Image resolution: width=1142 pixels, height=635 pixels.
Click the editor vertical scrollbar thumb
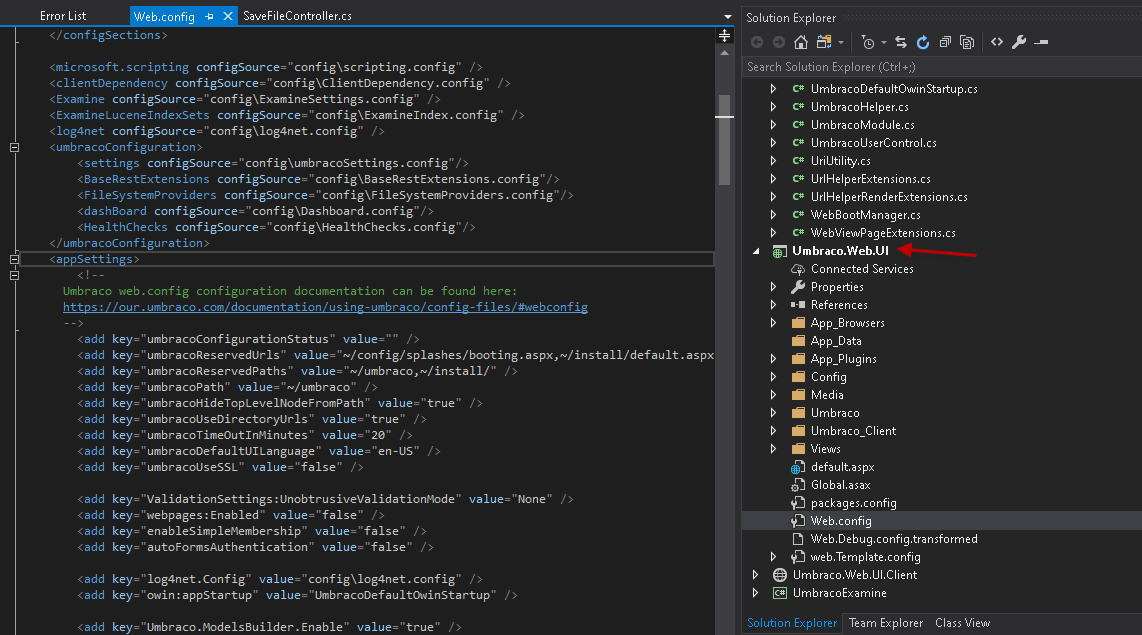pos(725,140)
